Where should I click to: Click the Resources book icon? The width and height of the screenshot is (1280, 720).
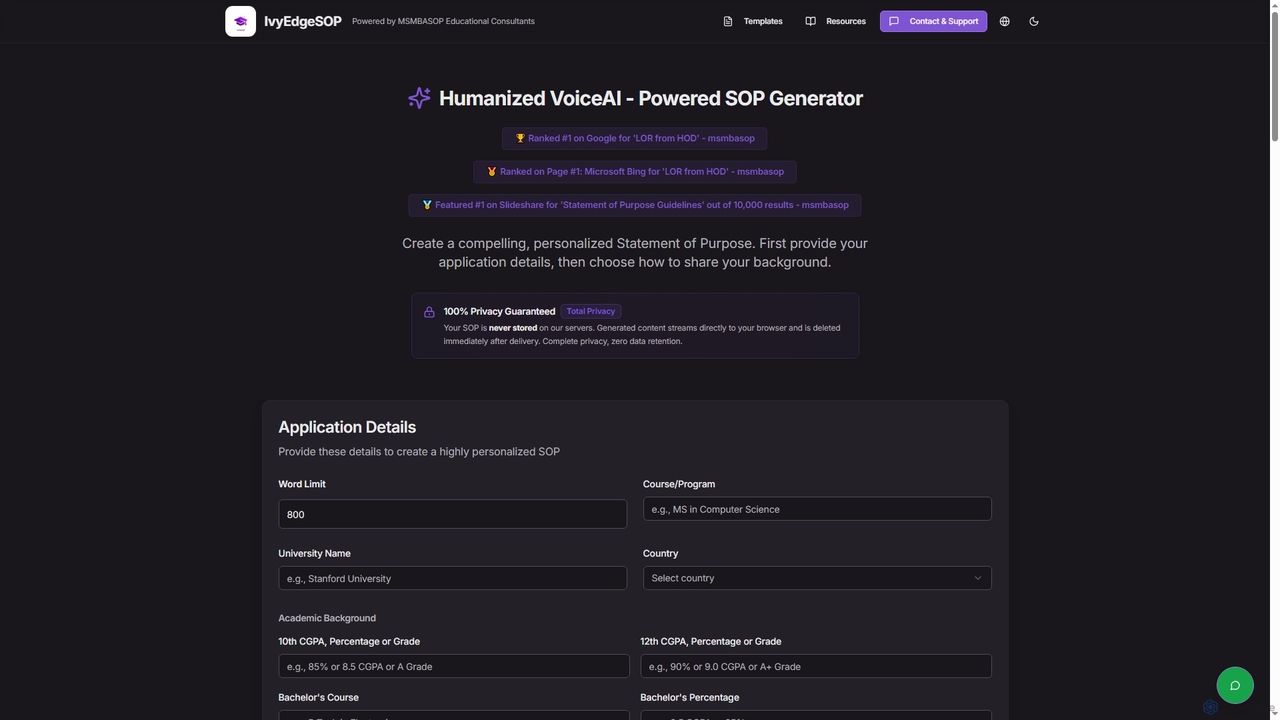click(x=810, y=21)
